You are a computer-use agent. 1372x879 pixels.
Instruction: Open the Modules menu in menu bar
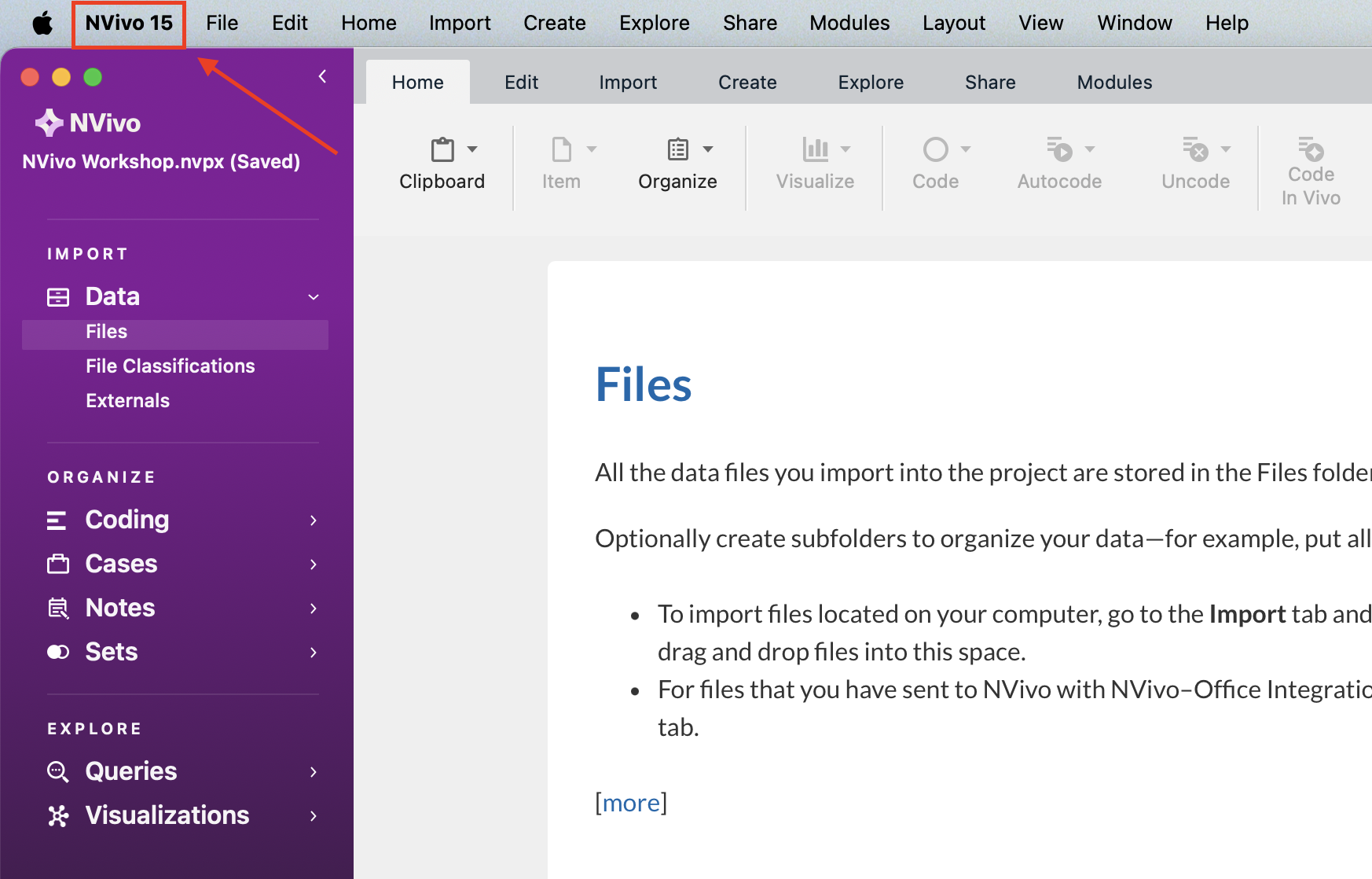pyautogui.click(x=849, y=23)
